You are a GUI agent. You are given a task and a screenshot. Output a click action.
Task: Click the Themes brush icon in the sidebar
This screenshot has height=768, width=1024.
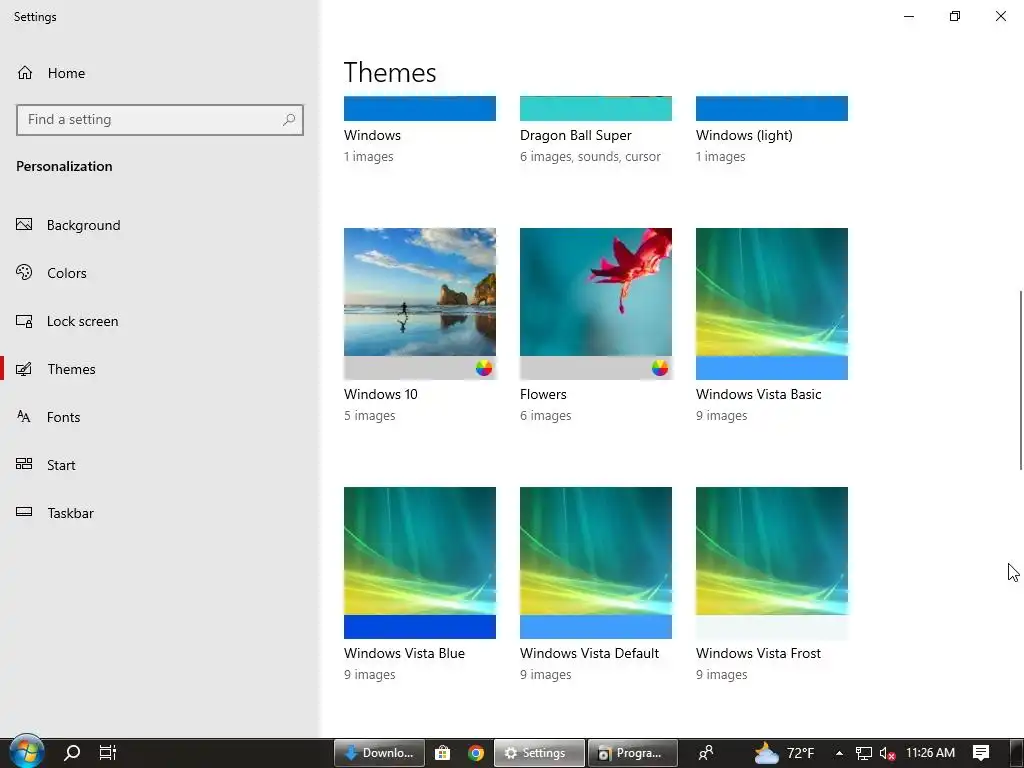24,369
